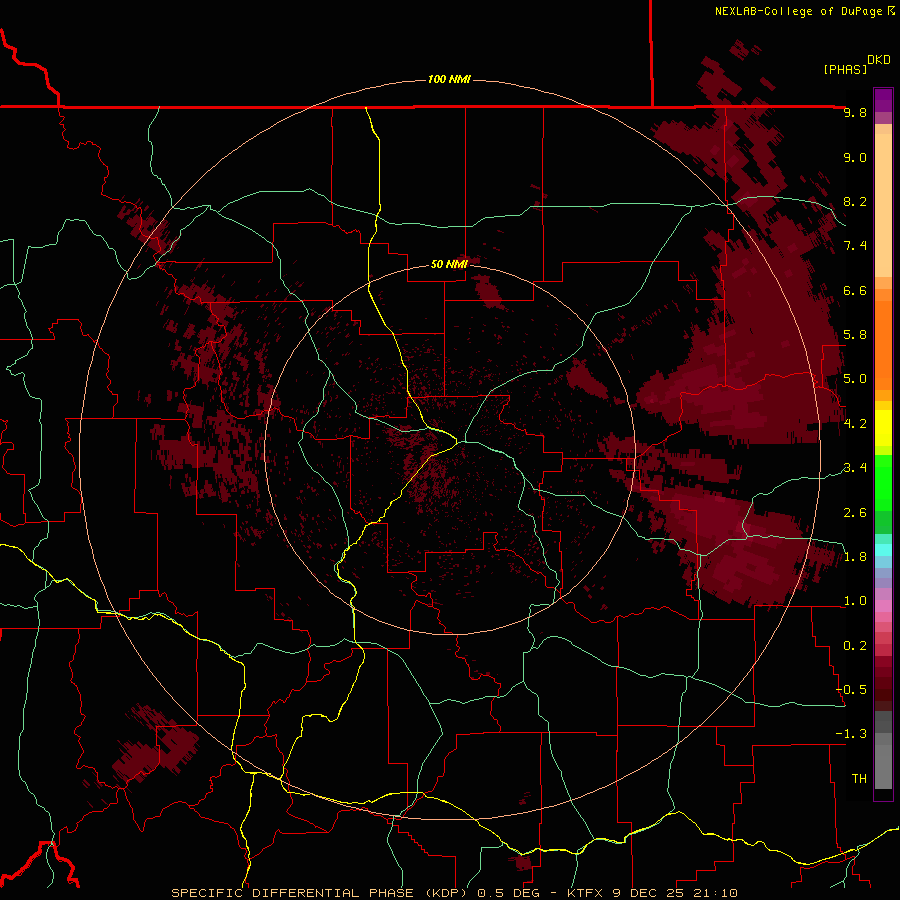The width and height of the screenshot is (900, 900).
Task: Click the purple top segment of color bar
Action: [x=883, y=100]
